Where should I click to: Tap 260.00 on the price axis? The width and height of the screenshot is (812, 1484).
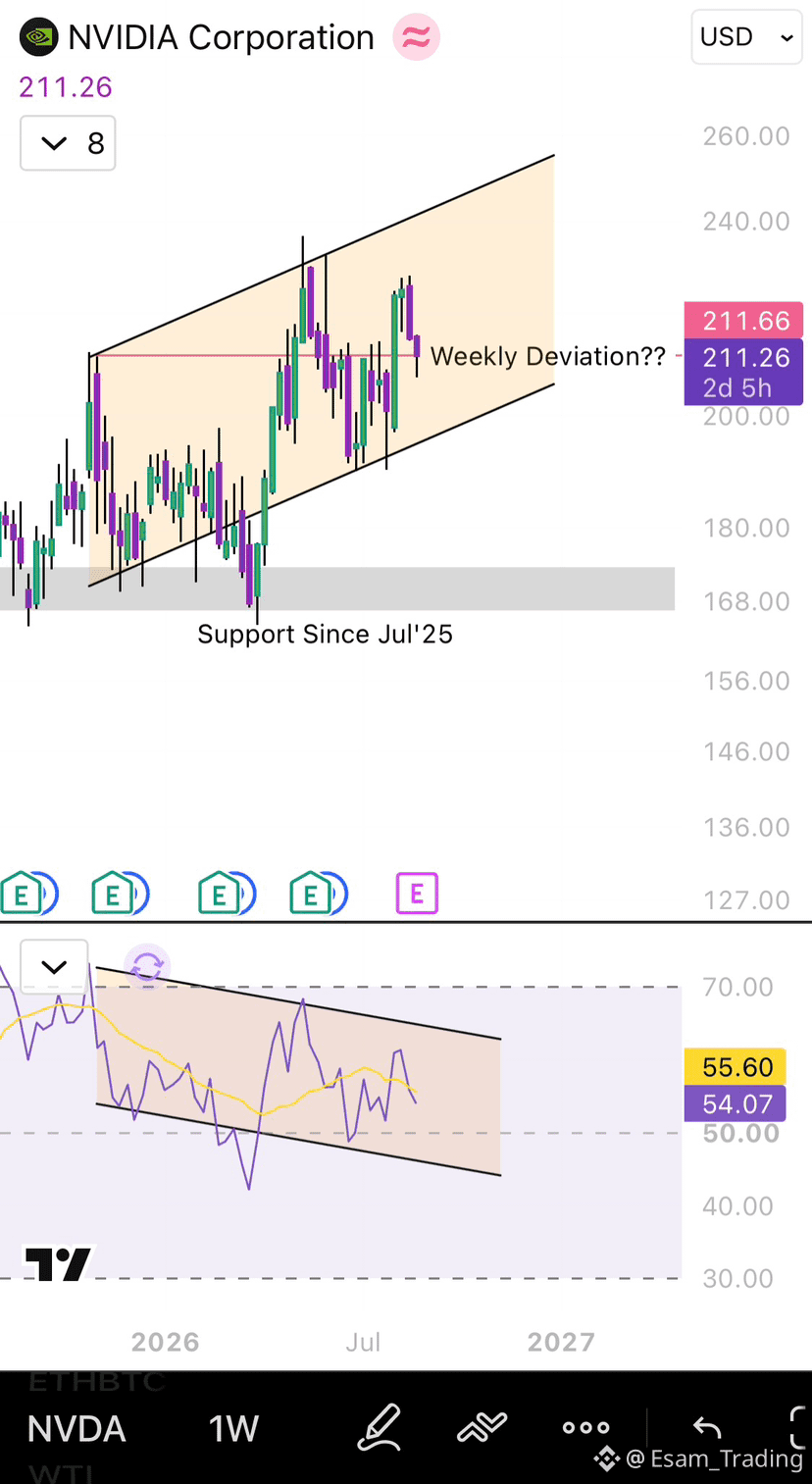coord(746,136)
